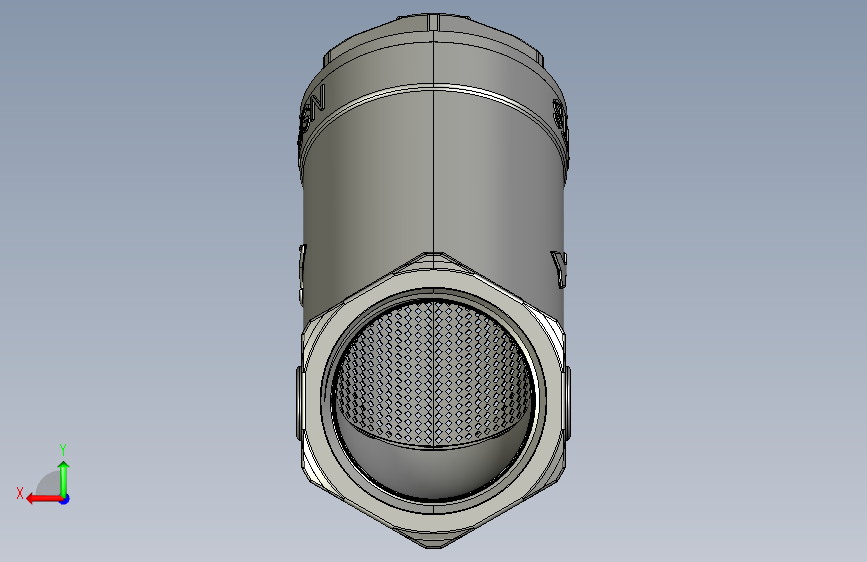Click the red X axis arrow of triad
This screenshot has width=867, height=562.
43,499
